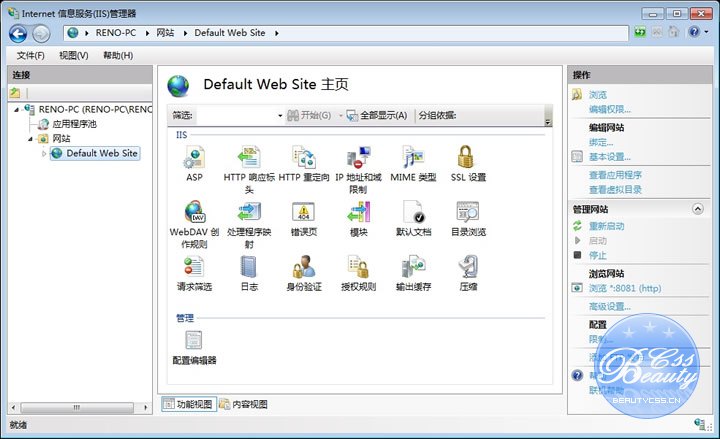Open the MIME 类型 feature
The height and width of the screenshot is (439, 720).
point(412,158)
